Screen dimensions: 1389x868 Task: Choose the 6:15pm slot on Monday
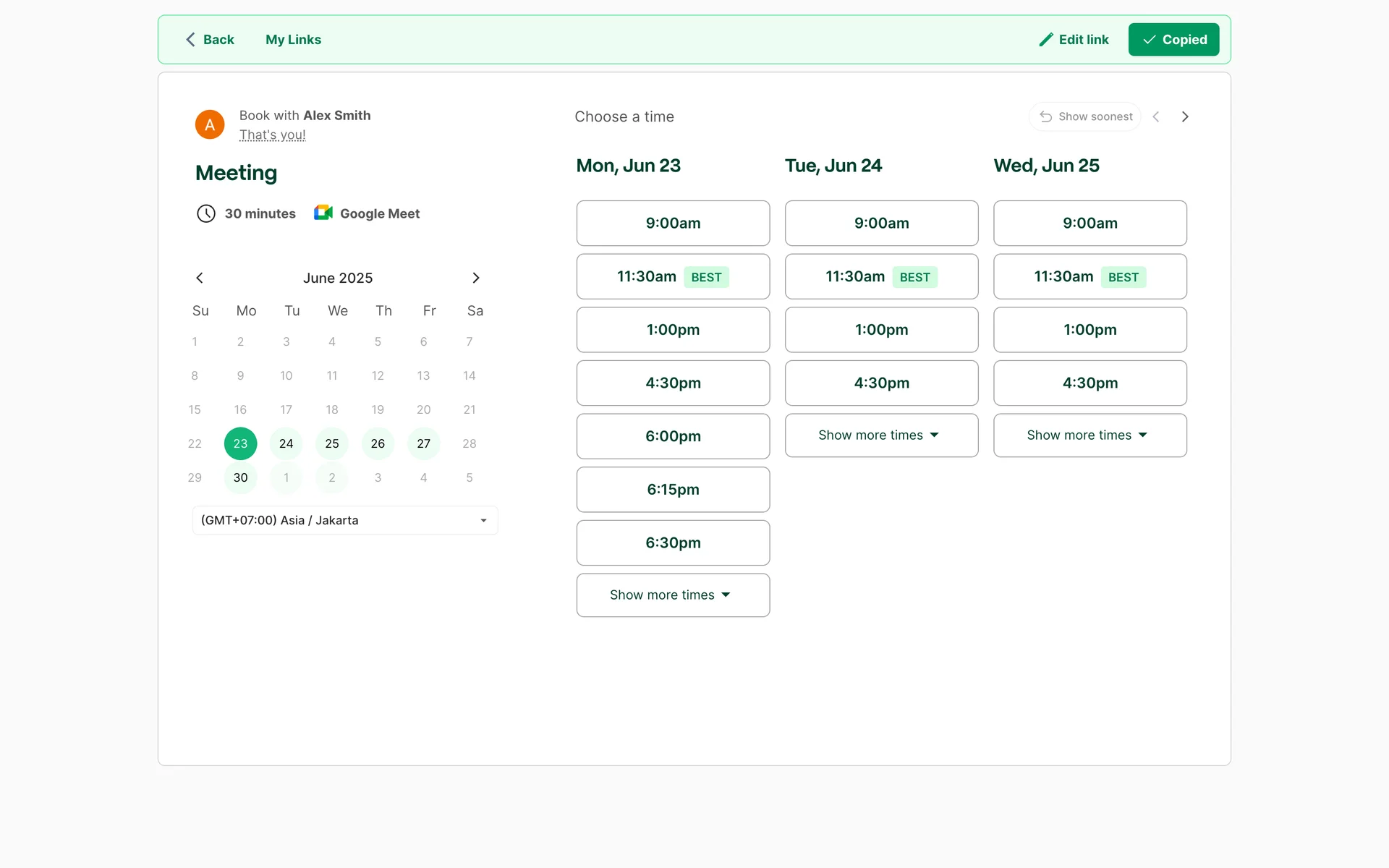[x=672, y=490]
